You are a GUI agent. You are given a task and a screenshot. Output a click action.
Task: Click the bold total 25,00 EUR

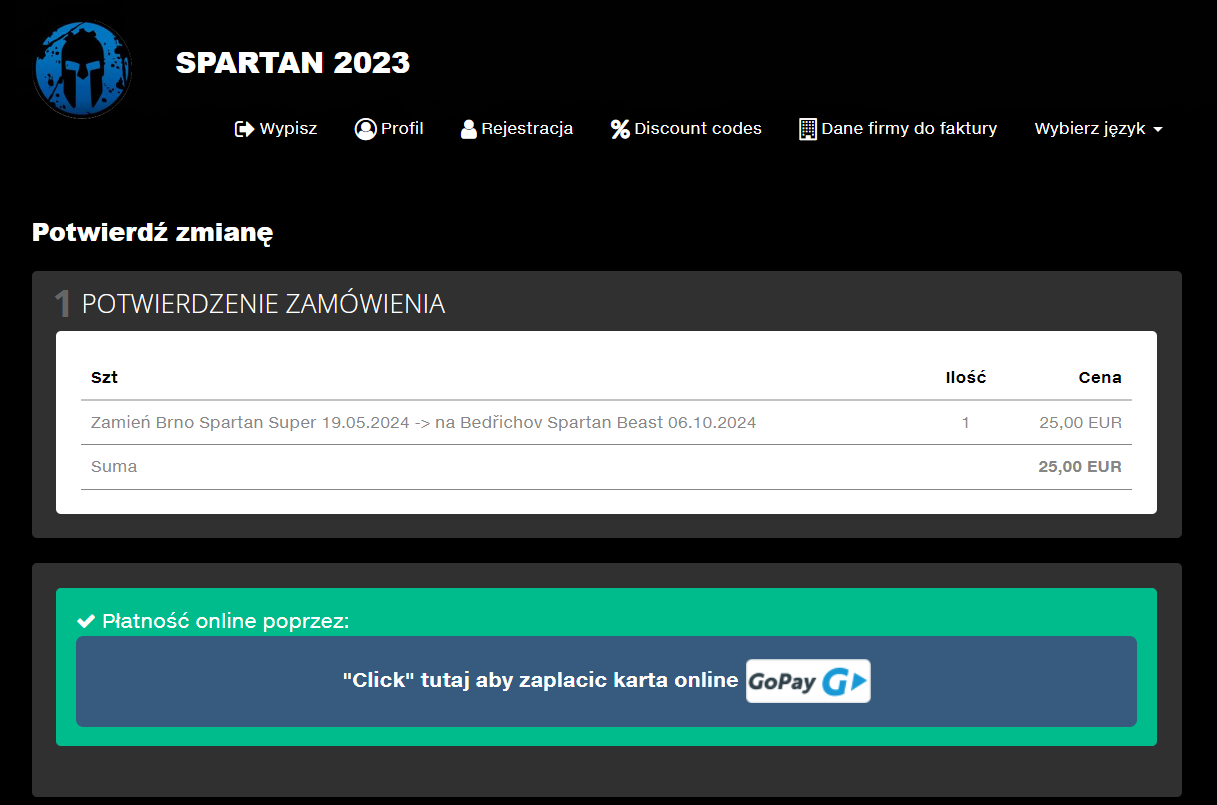coord(1080,466)
